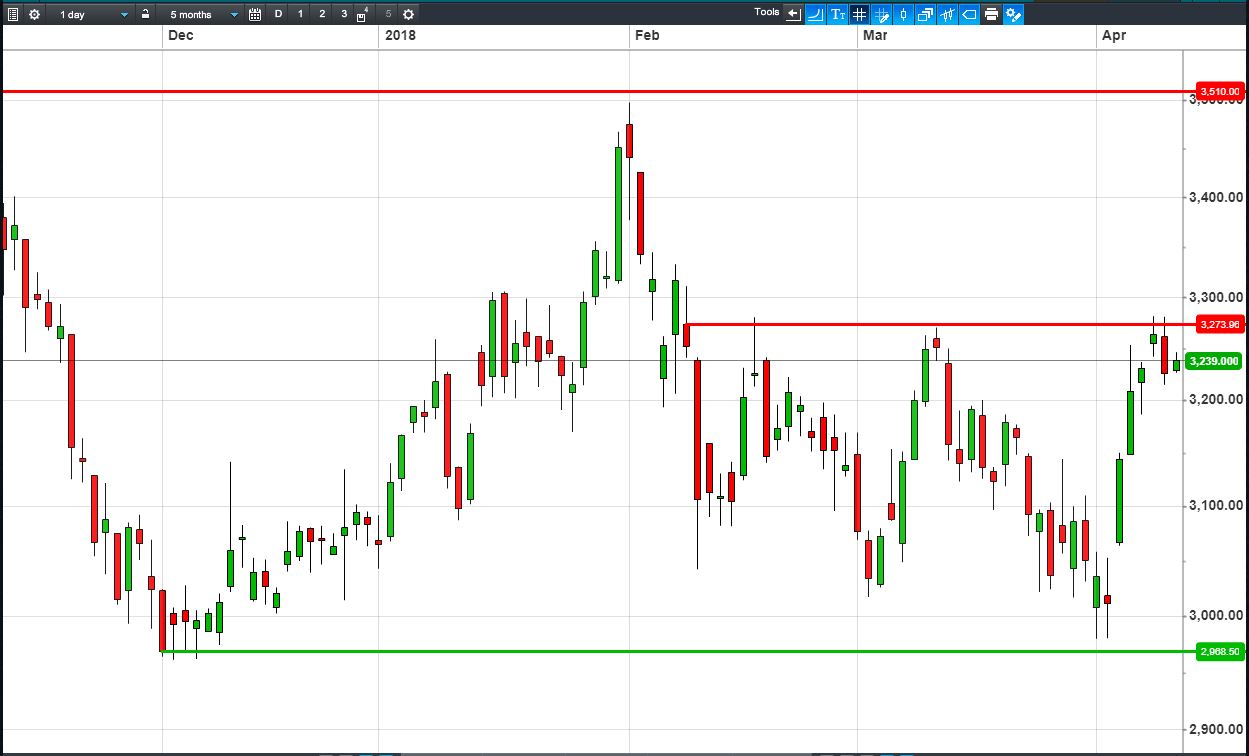Click the 3,273.96 resistance price label
Screen dimensions: 1249x756
1220,324
